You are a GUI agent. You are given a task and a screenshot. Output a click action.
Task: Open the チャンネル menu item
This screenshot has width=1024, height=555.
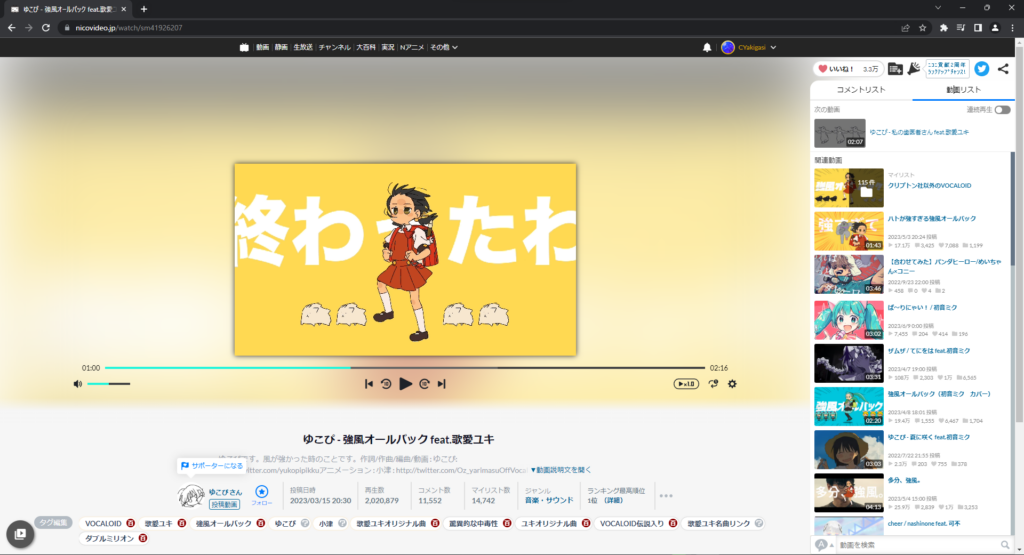click(x=334, y=47)
